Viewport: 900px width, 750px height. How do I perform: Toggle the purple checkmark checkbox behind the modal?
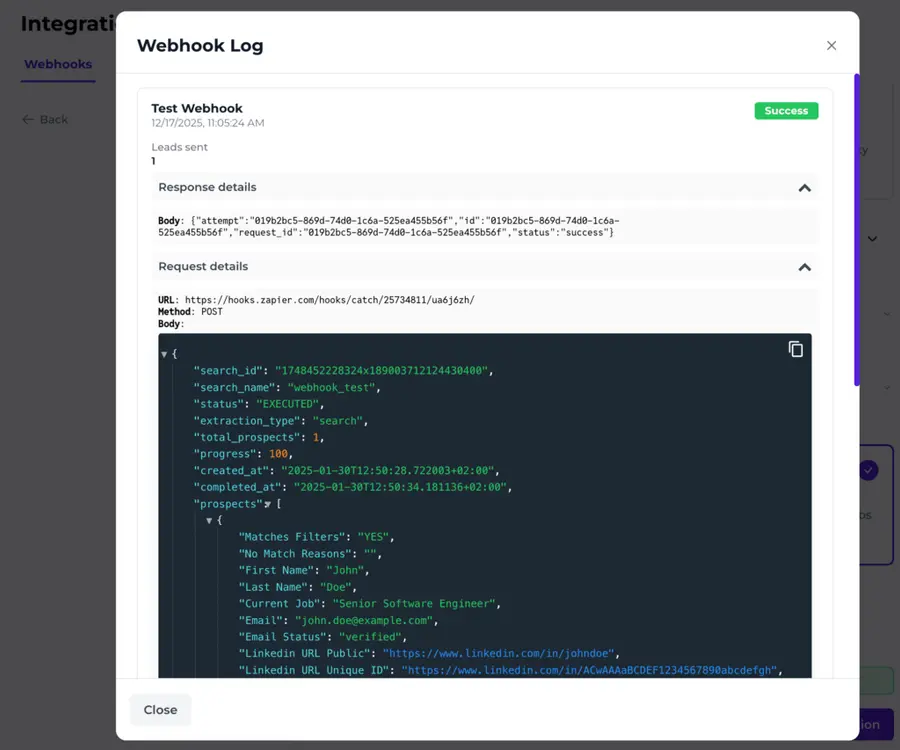[869, 470]
